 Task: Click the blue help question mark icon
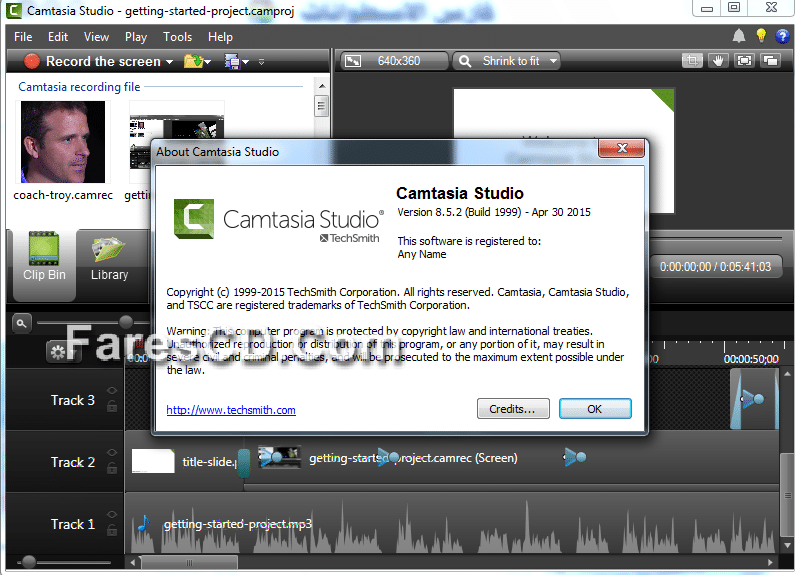click(782, 36)
